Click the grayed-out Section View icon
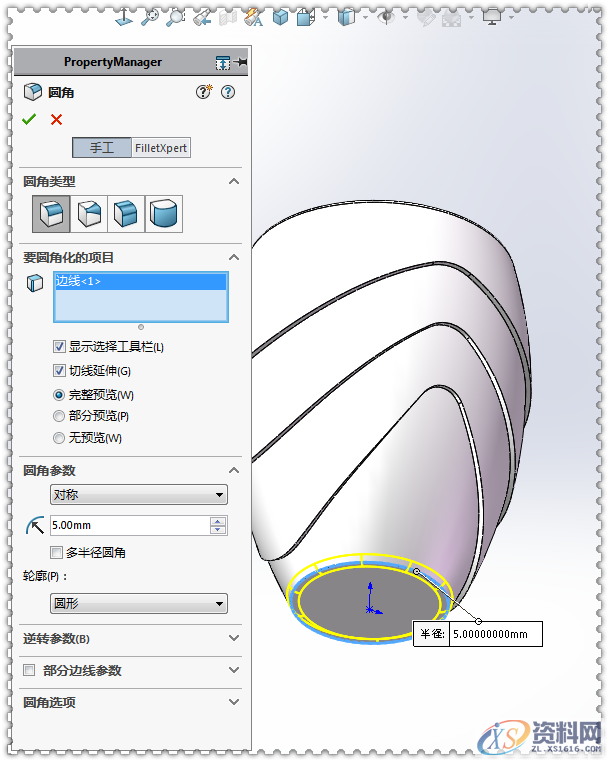The image size is (609, 762). pyautogui.click(x=227, y=18)
